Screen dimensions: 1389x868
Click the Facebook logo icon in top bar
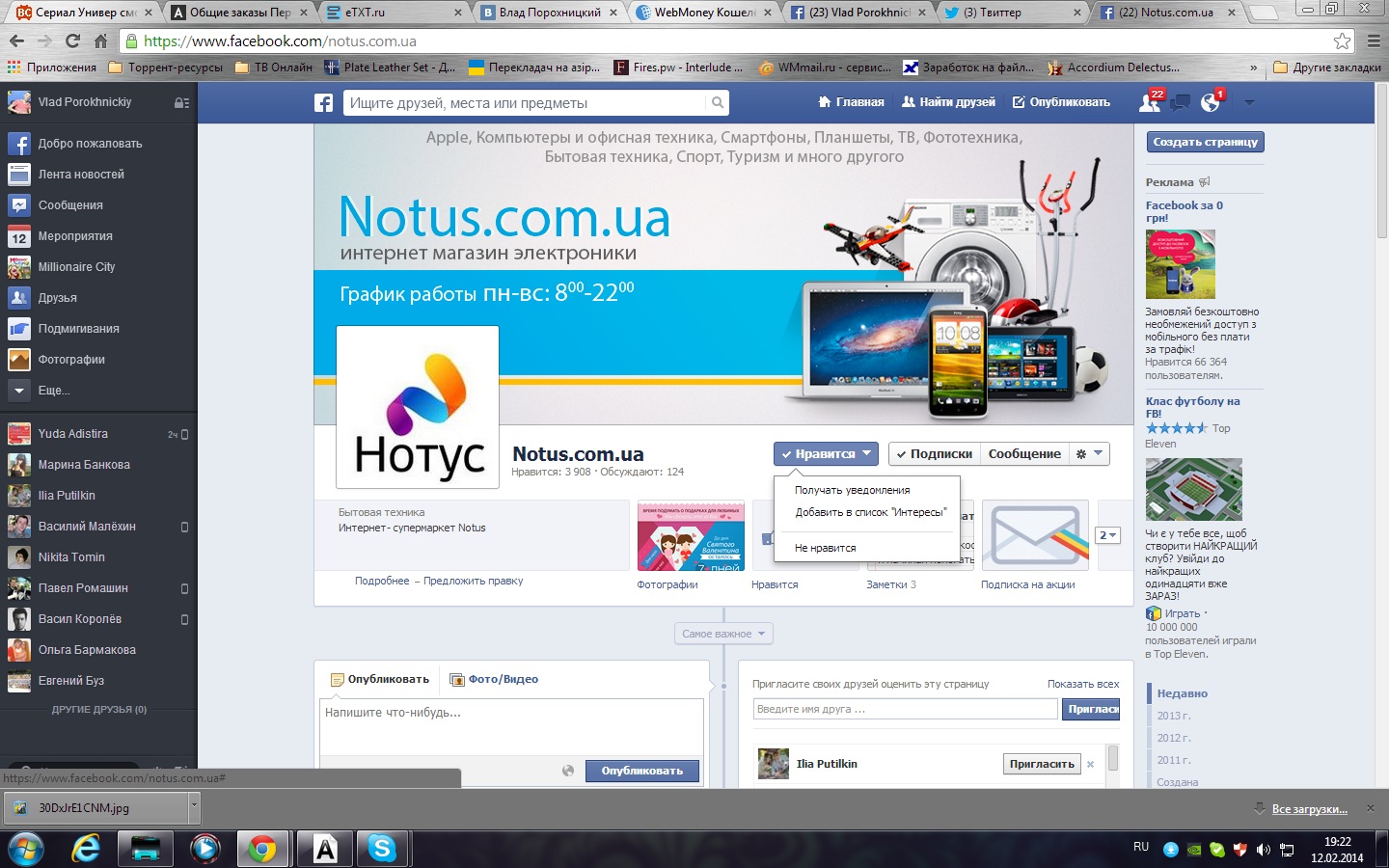coord(323,103)
